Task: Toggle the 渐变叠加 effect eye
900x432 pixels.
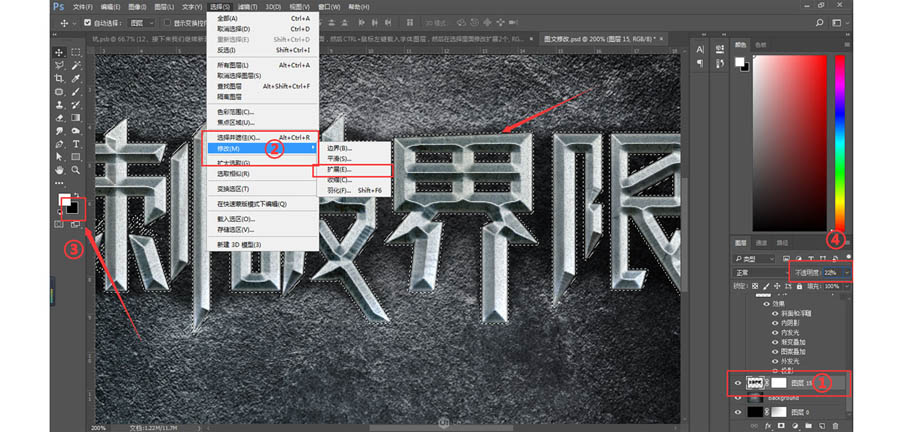Action: (x=776, y=342)
